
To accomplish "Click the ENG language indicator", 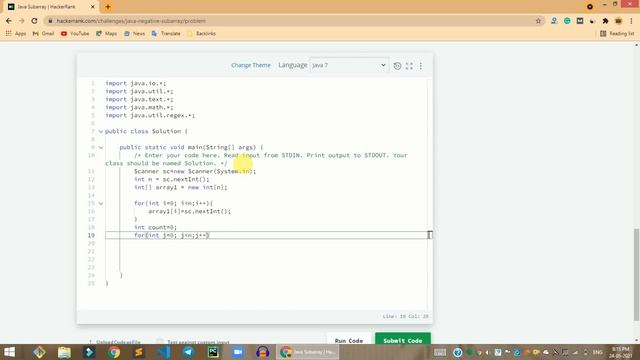I will pos(598,352).
